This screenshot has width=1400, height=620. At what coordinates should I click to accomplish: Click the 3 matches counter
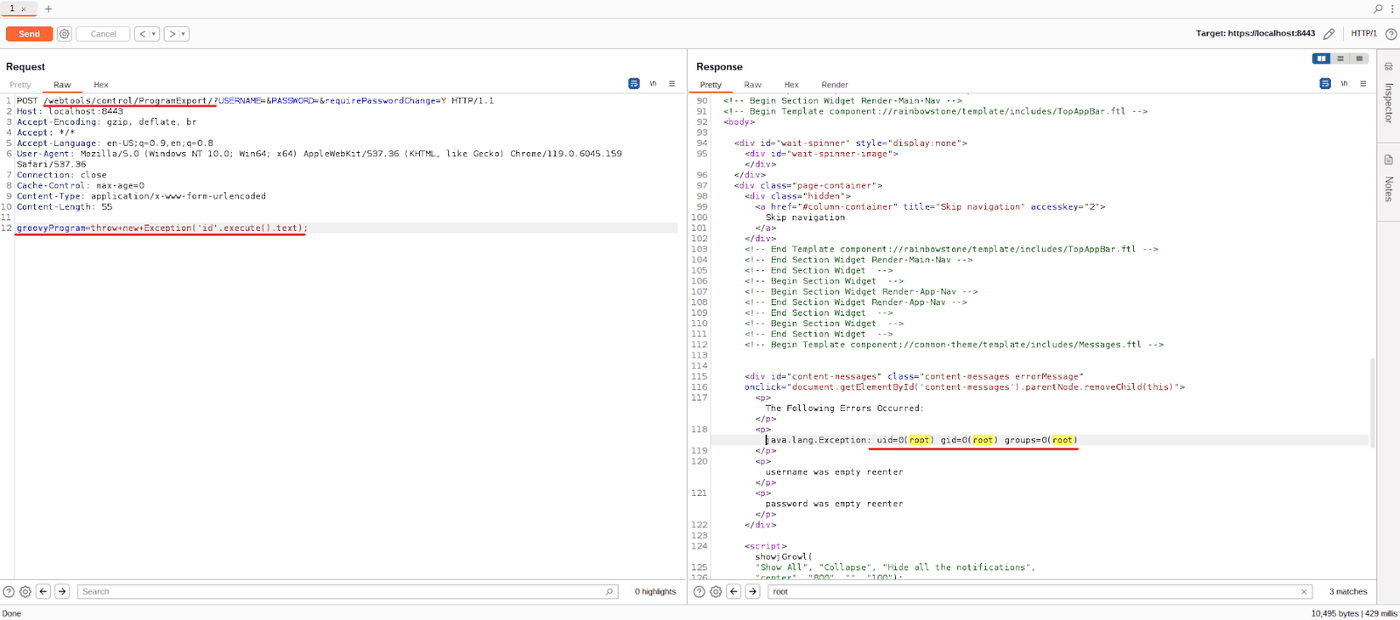click(x=1348, y=592)
